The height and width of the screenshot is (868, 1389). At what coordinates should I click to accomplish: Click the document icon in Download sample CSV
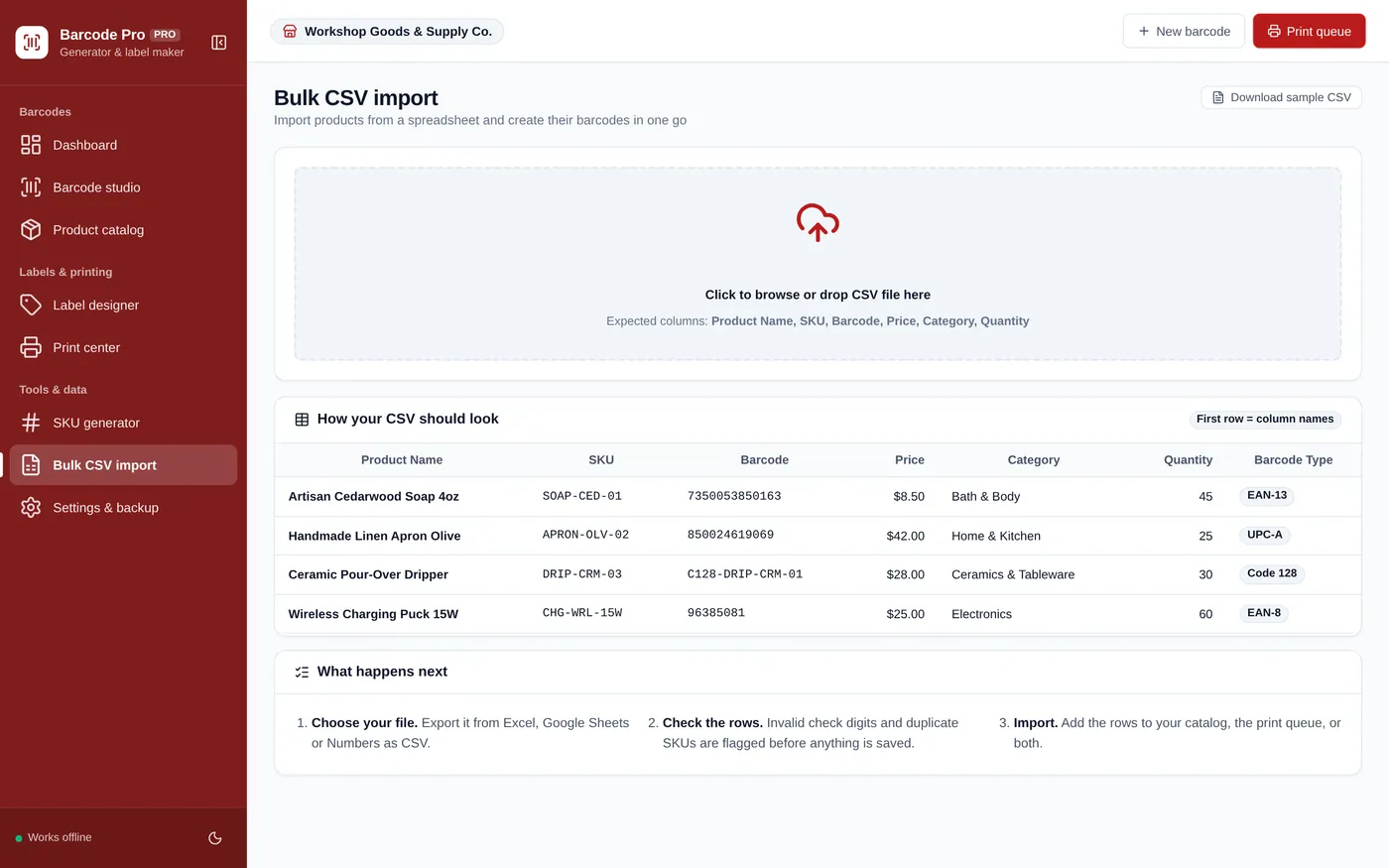(1218, 97)
